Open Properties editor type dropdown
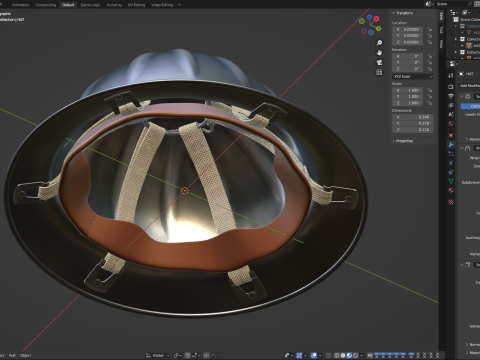 point(454,64)
